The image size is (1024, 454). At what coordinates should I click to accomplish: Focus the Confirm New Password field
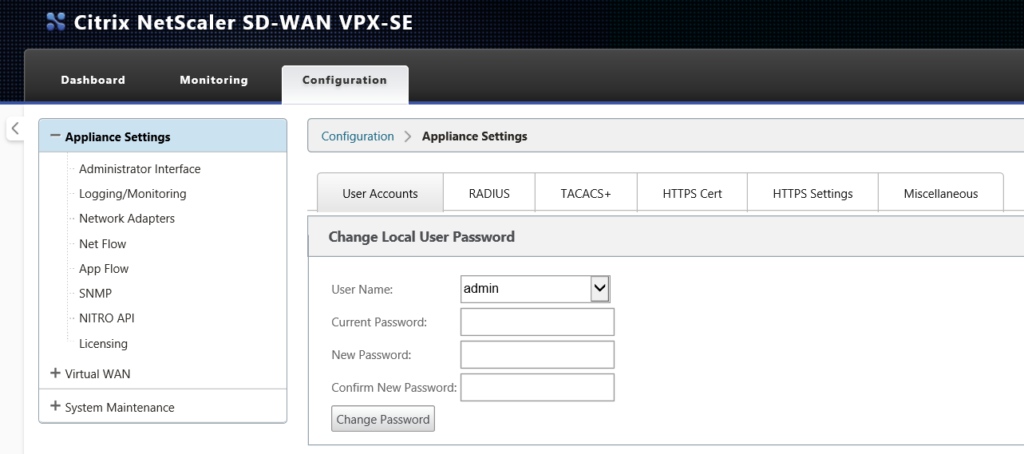tap(537, 387)
